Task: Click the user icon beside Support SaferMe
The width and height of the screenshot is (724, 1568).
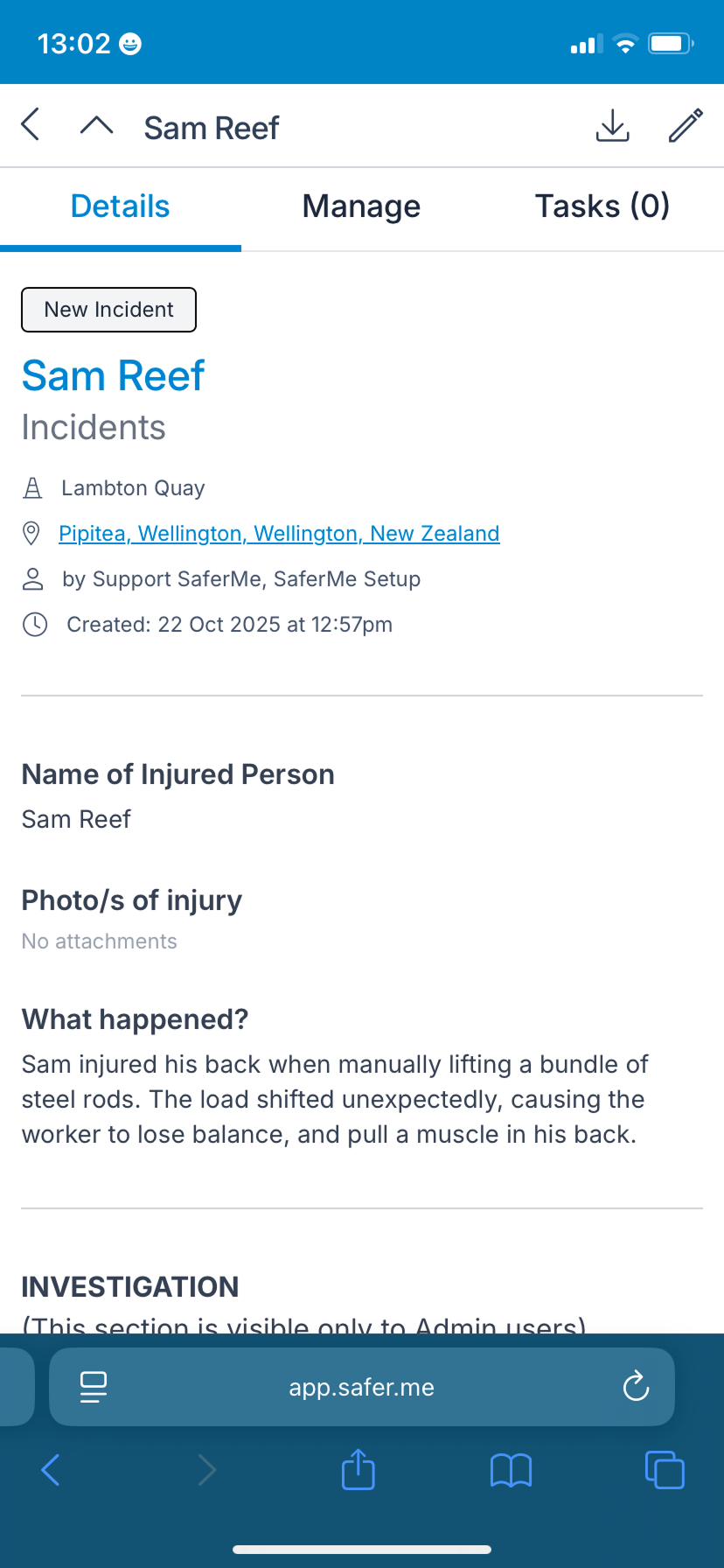Action: (33, 578)
